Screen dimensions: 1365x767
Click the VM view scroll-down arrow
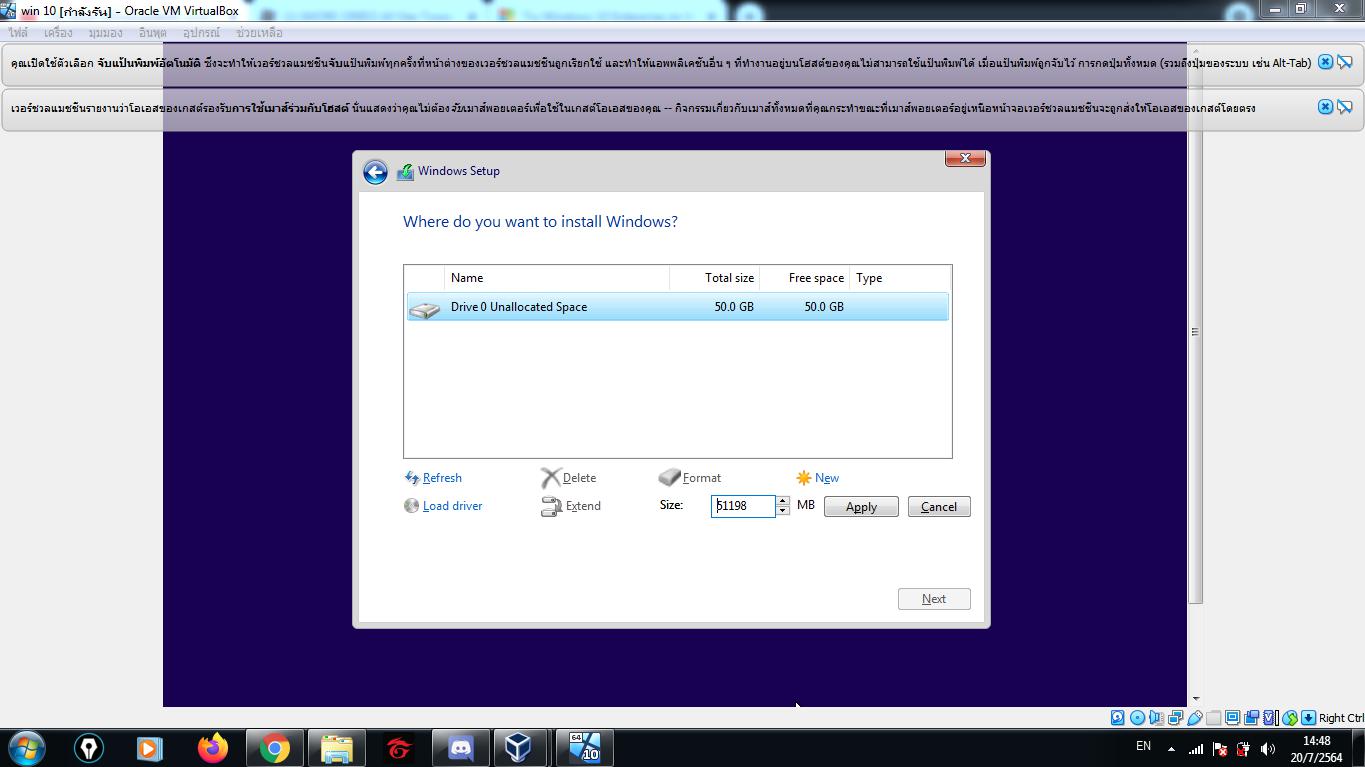(x=1195, y=699)
